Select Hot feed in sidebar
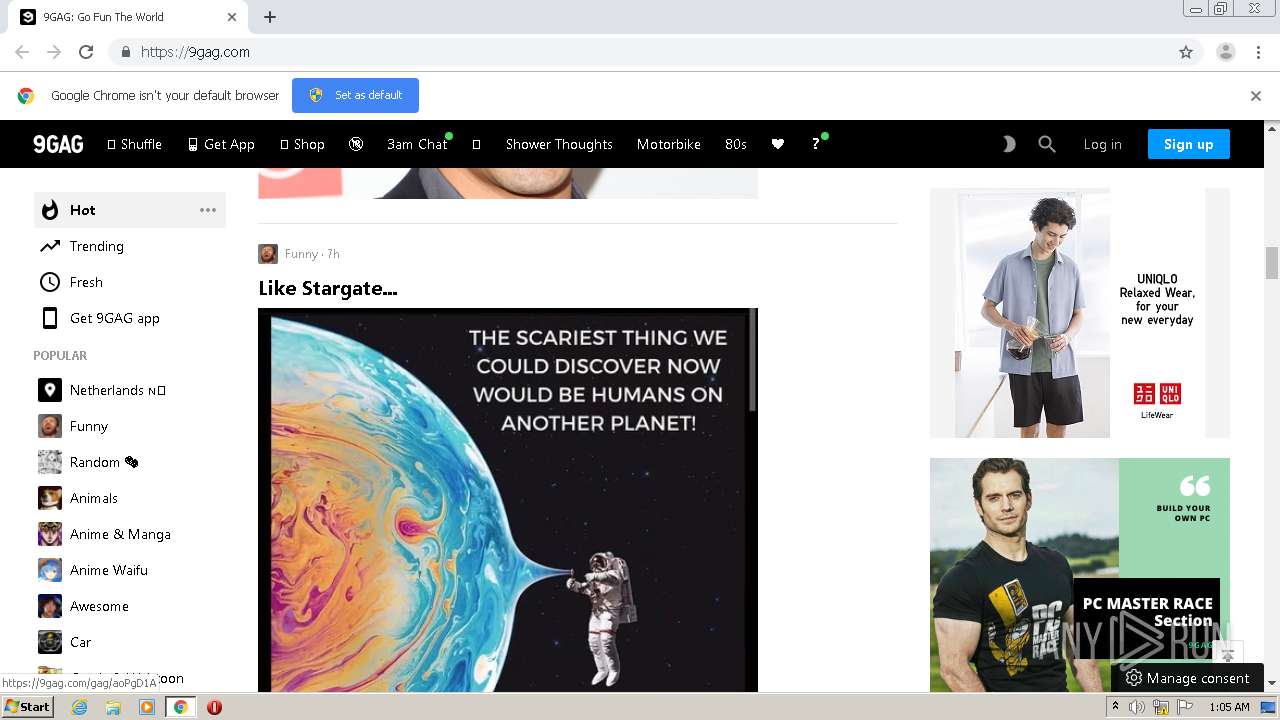Image resolution: width=1280 pixels, height=720 pixels. (130, 210)
